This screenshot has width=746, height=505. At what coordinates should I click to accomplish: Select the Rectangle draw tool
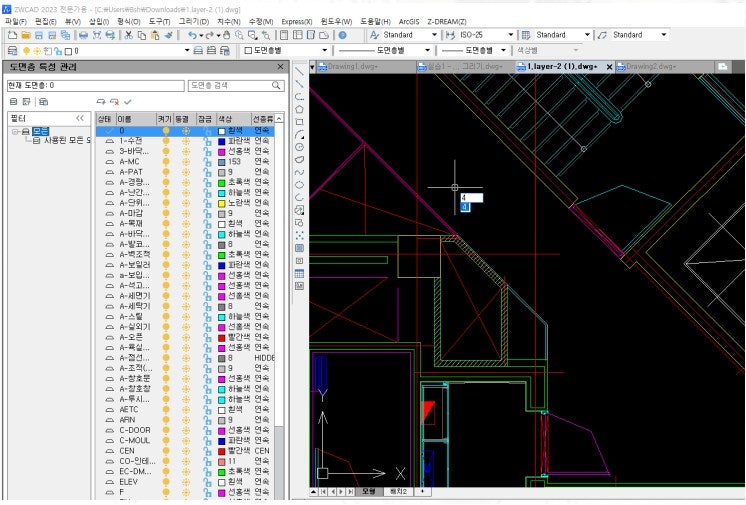[300, 122]
